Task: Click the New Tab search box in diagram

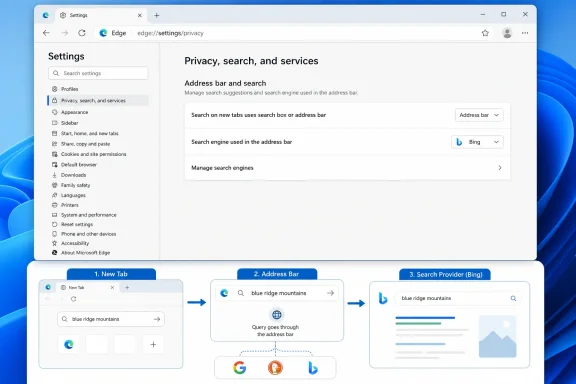Action: pos(111,319)
